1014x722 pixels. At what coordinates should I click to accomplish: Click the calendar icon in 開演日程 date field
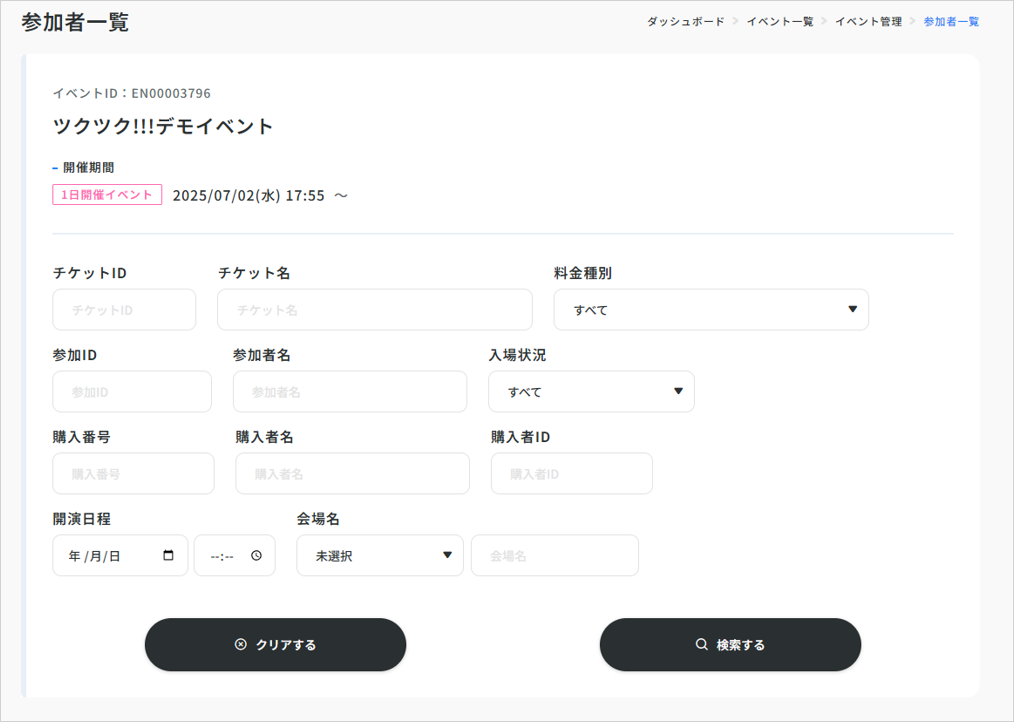coord(168,556)
